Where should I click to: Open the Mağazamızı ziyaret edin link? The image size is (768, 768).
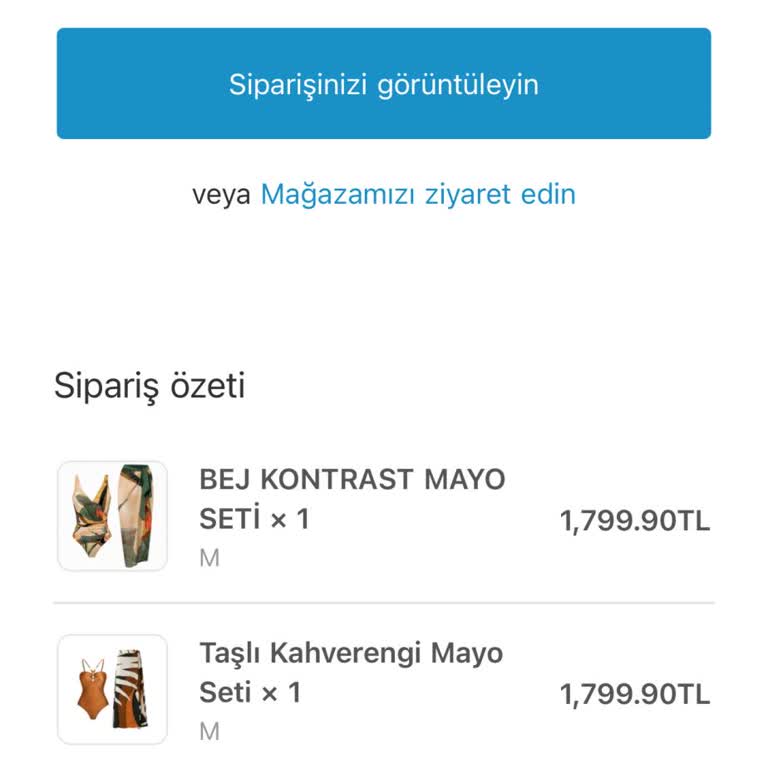click(418, 194)
